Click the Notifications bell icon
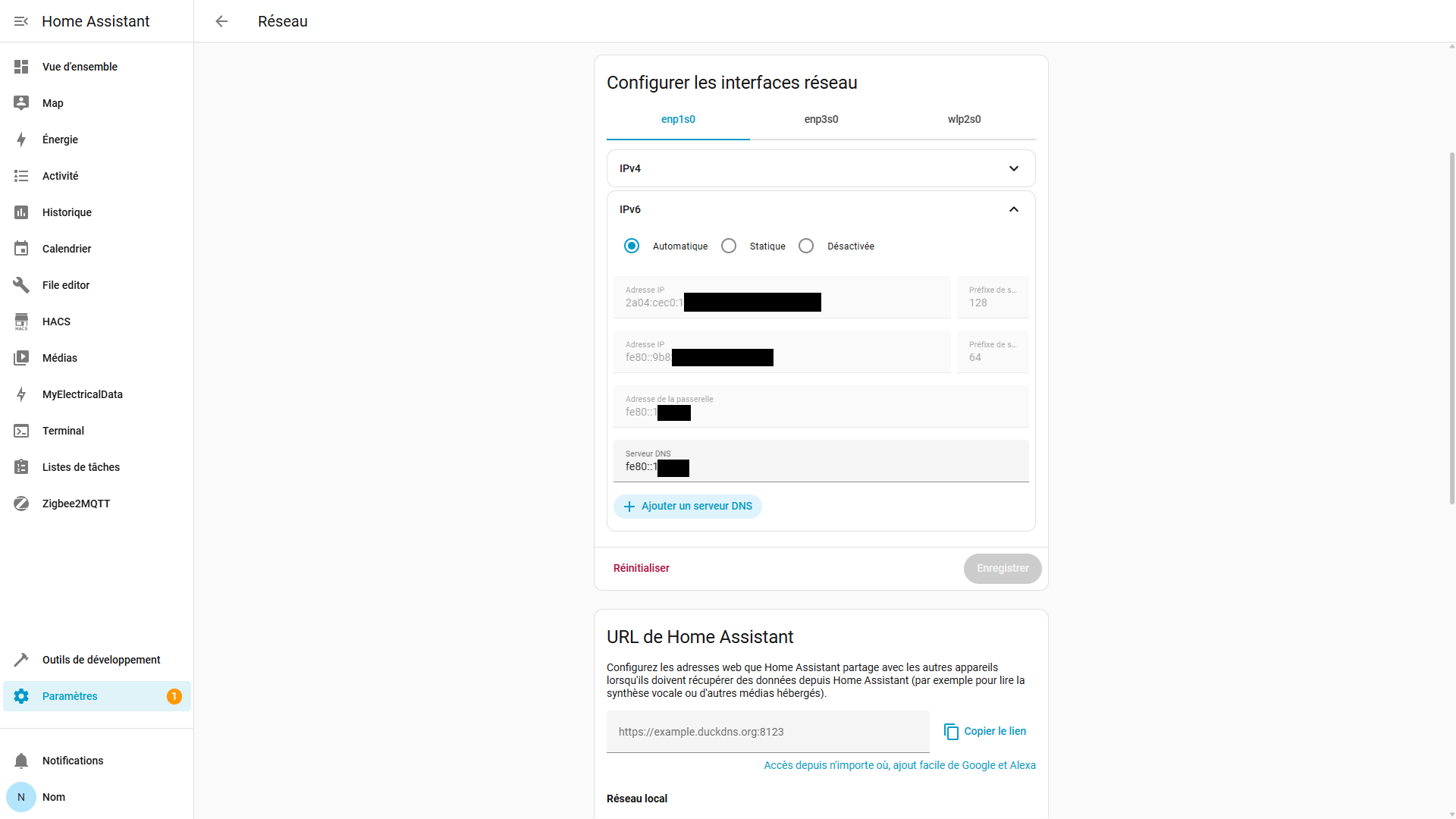1456x819 pixels. [x=21, y=761]
